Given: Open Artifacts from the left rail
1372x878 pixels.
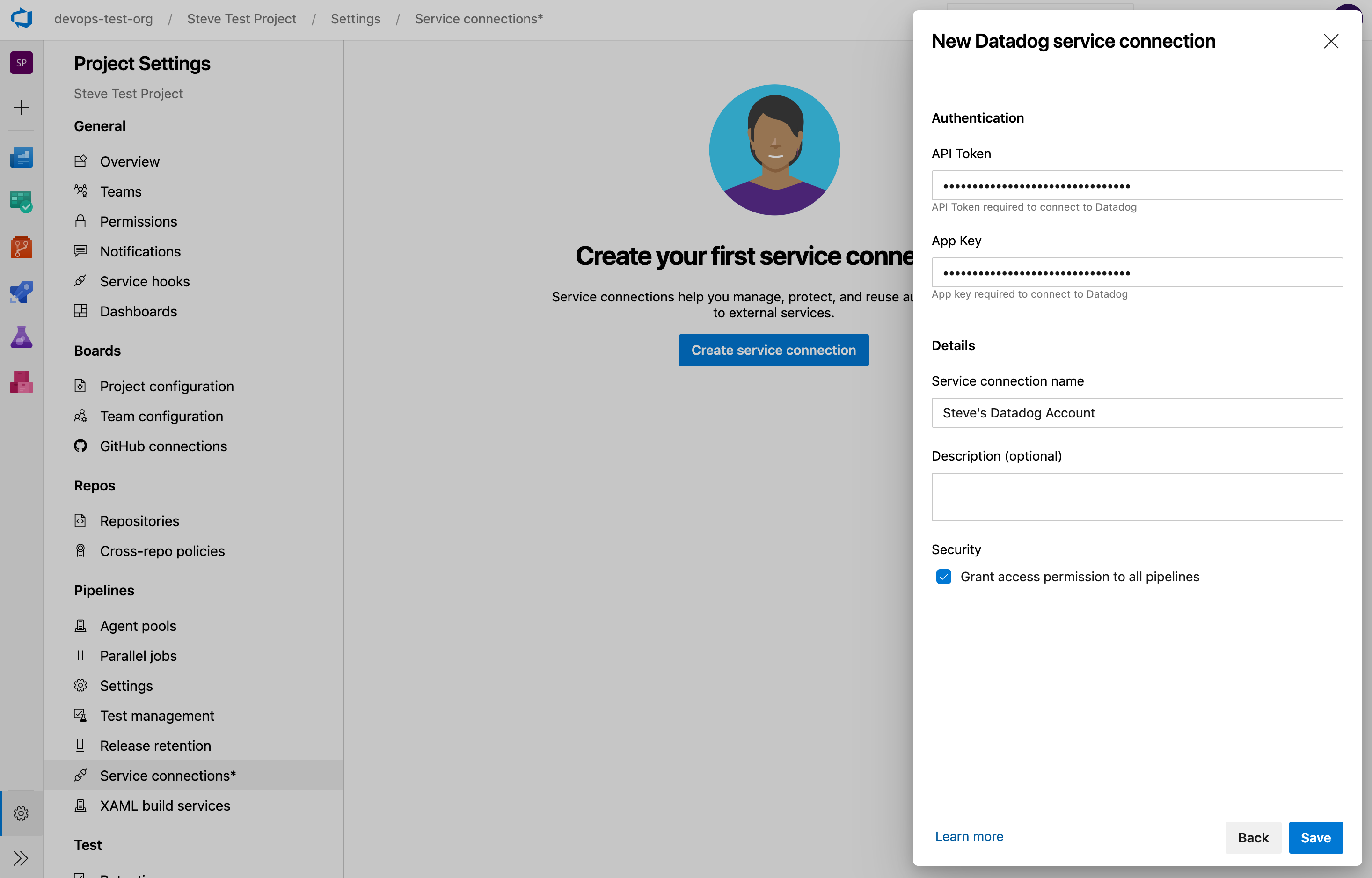Looking at the screenshot, I should [21, 381].
